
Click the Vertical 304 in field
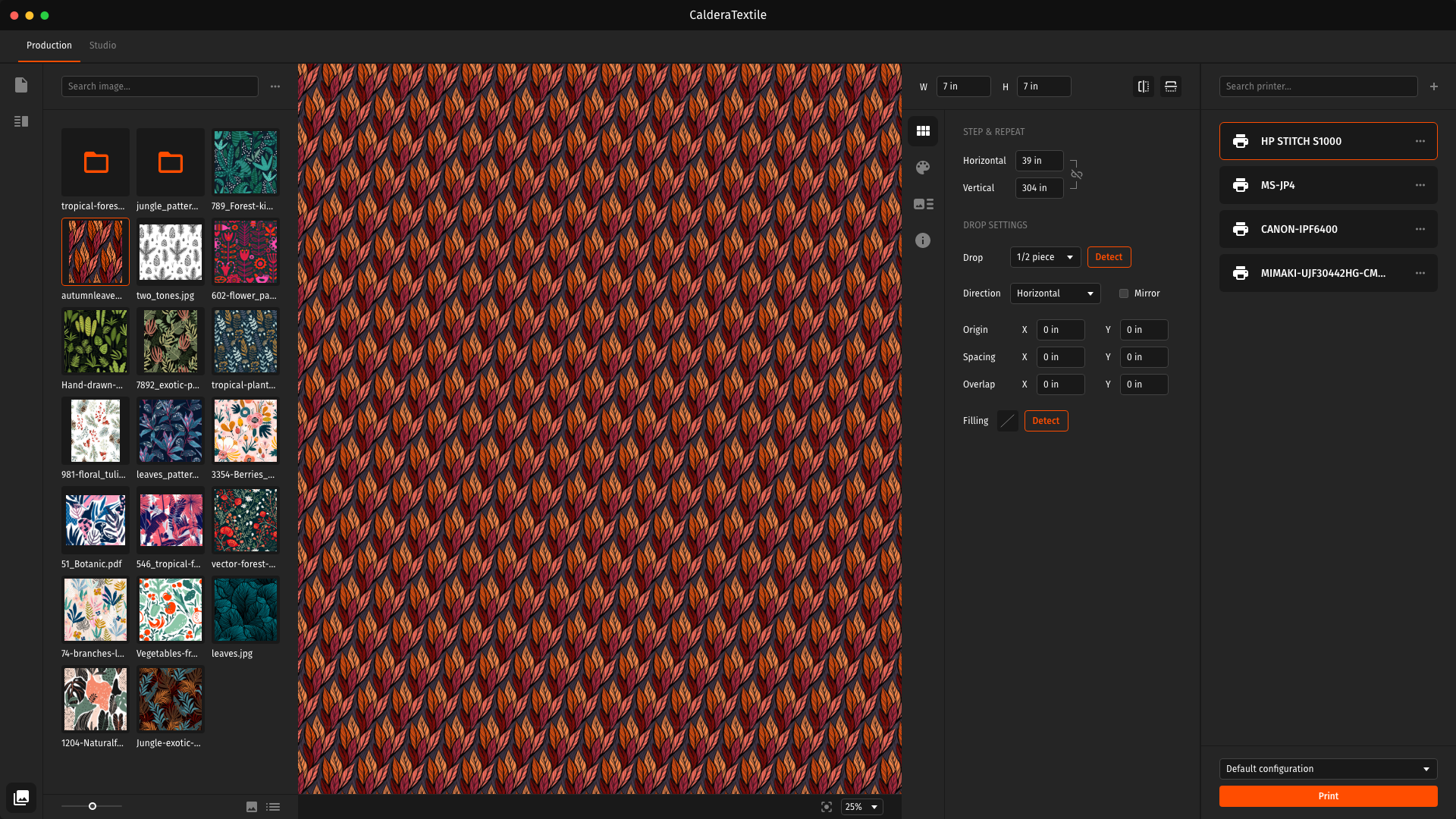coord(1039,188)
